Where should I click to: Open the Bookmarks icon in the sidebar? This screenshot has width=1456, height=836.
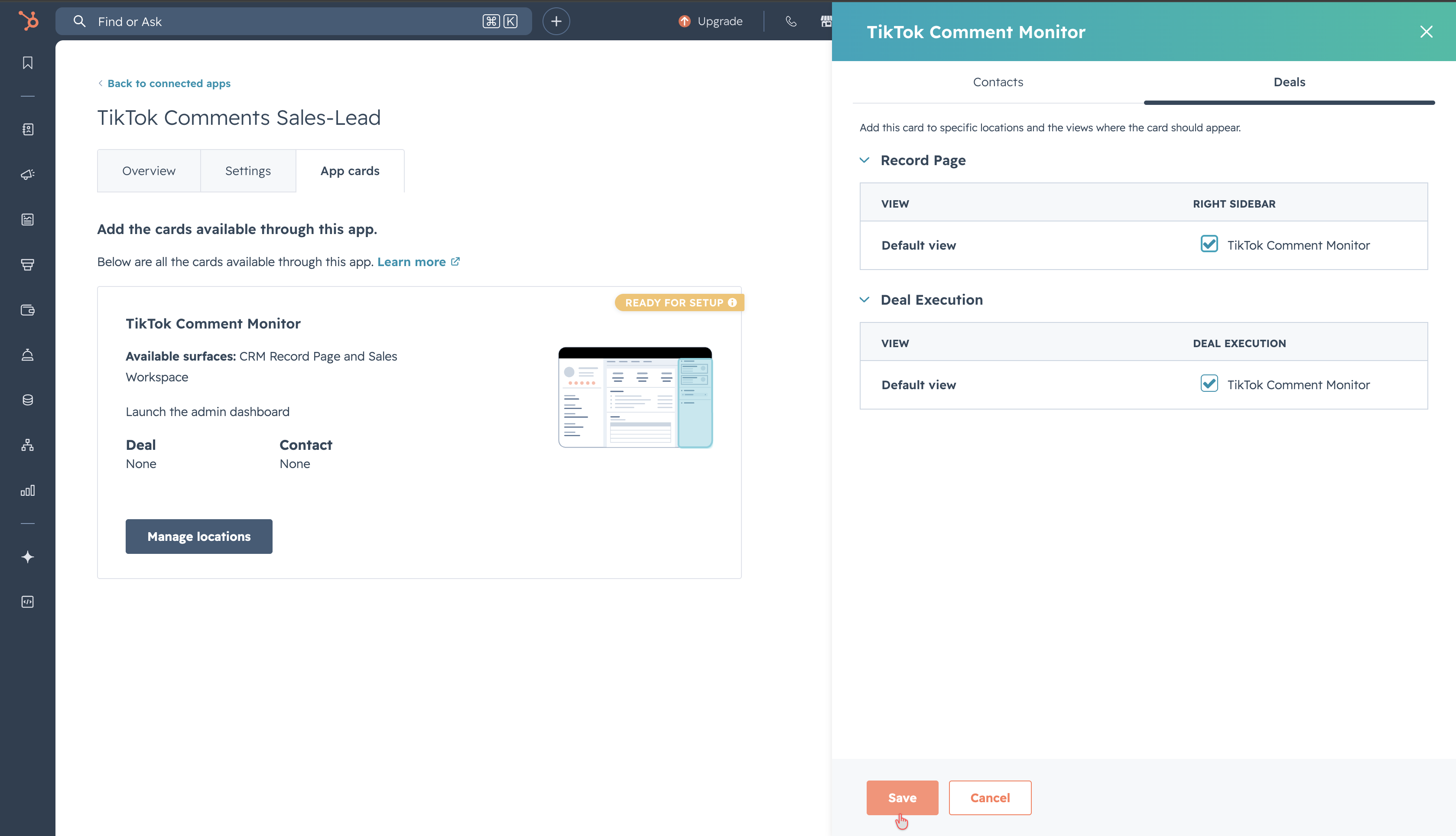point(28,62)
